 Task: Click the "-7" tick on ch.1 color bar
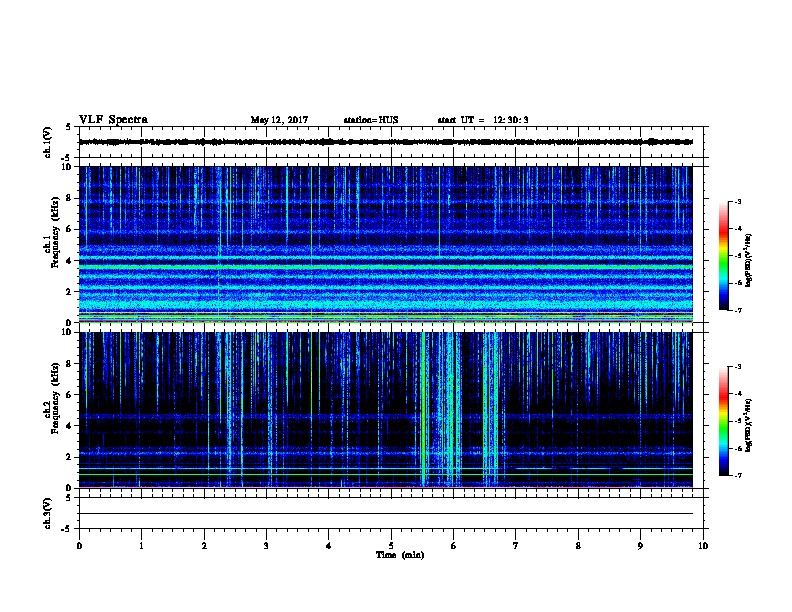pos(737,310)
